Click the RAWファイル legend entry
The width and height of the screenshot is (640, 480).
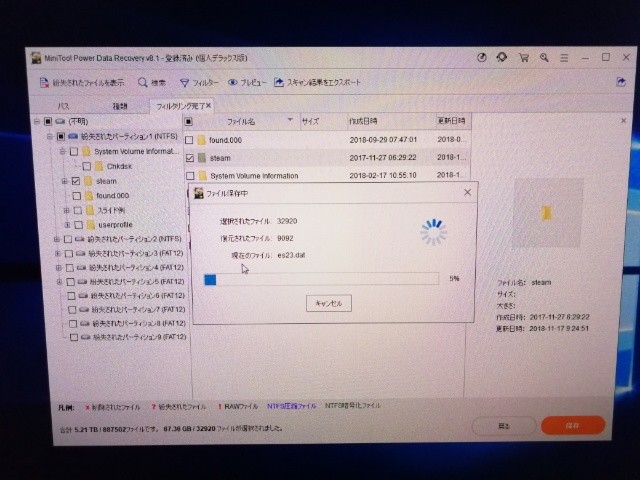(238, 407)
